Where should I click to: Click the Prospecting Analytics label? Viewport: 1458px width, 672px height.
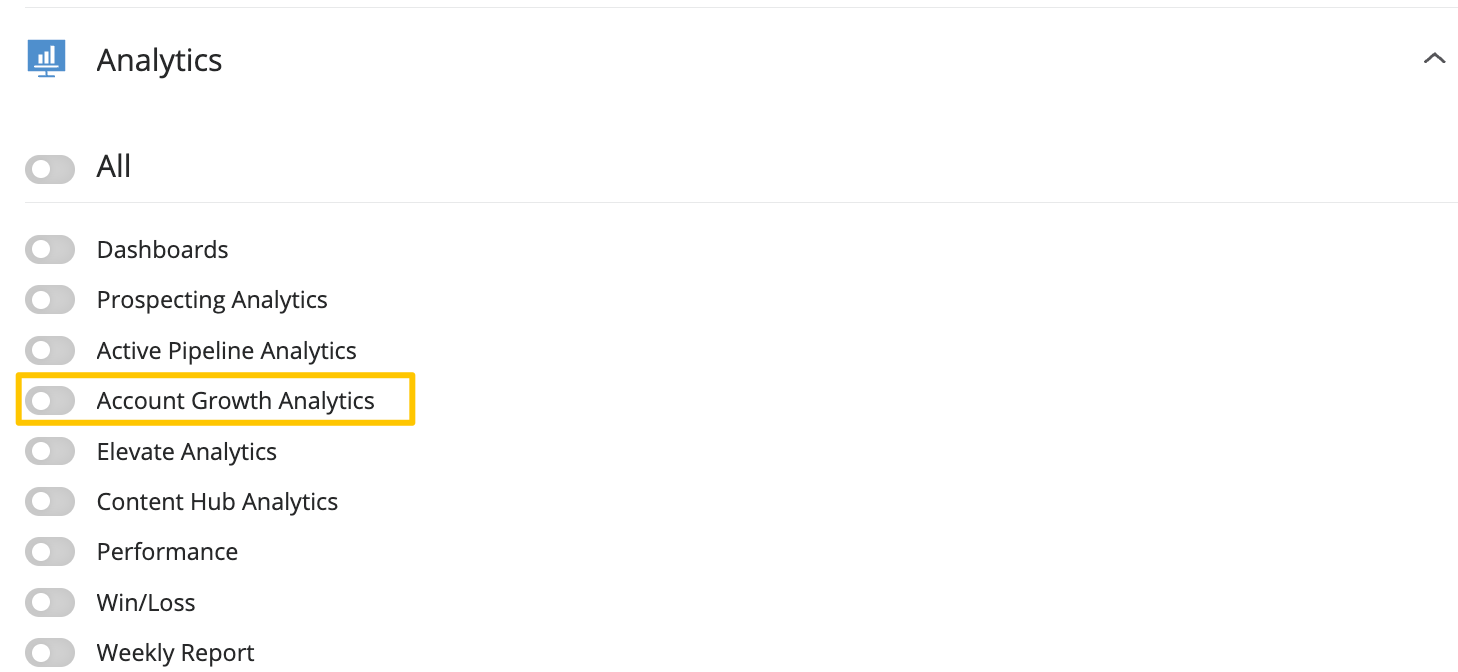coord(212,300)
